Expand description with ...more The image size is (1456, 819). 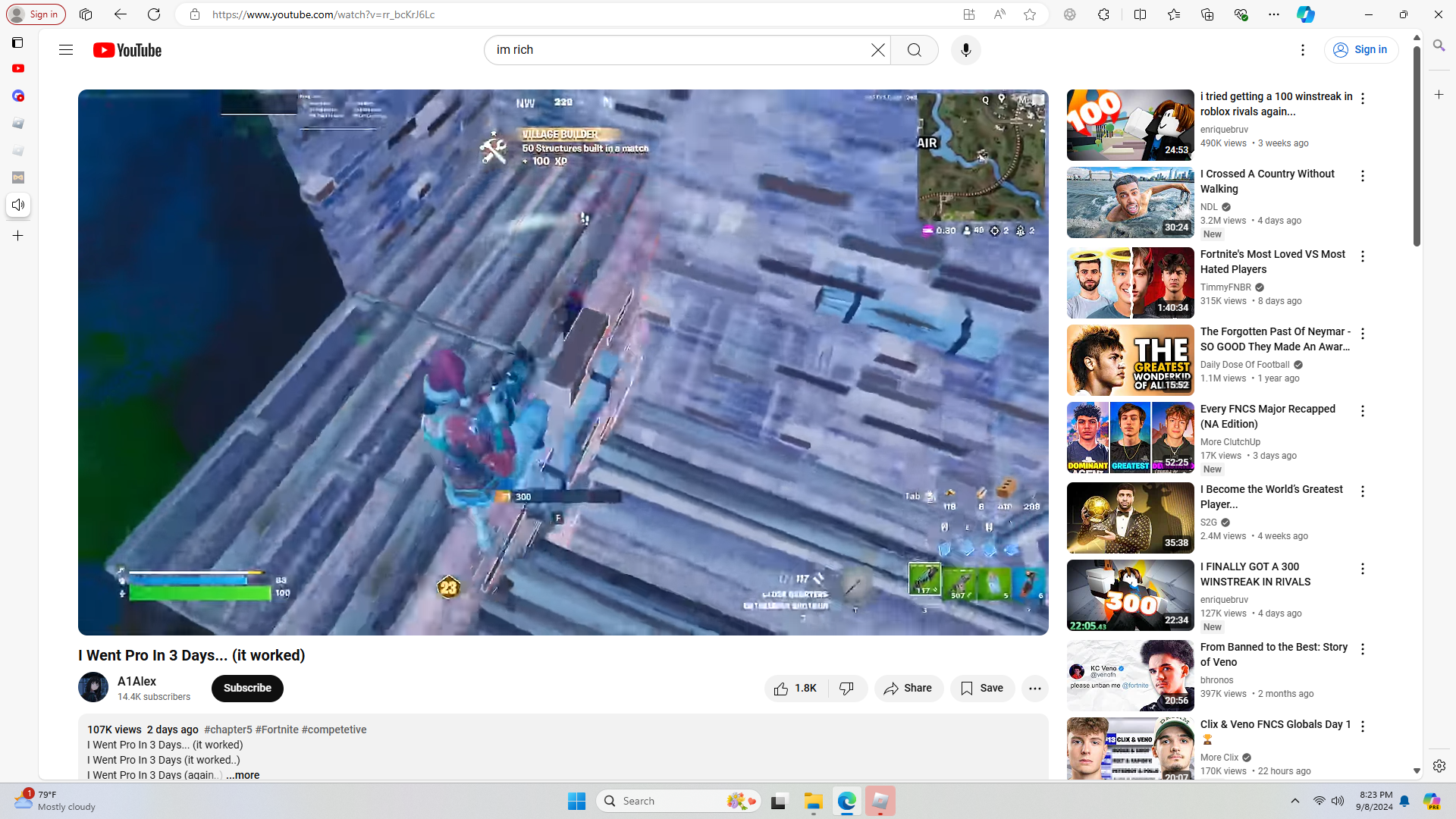click(243, 775)
